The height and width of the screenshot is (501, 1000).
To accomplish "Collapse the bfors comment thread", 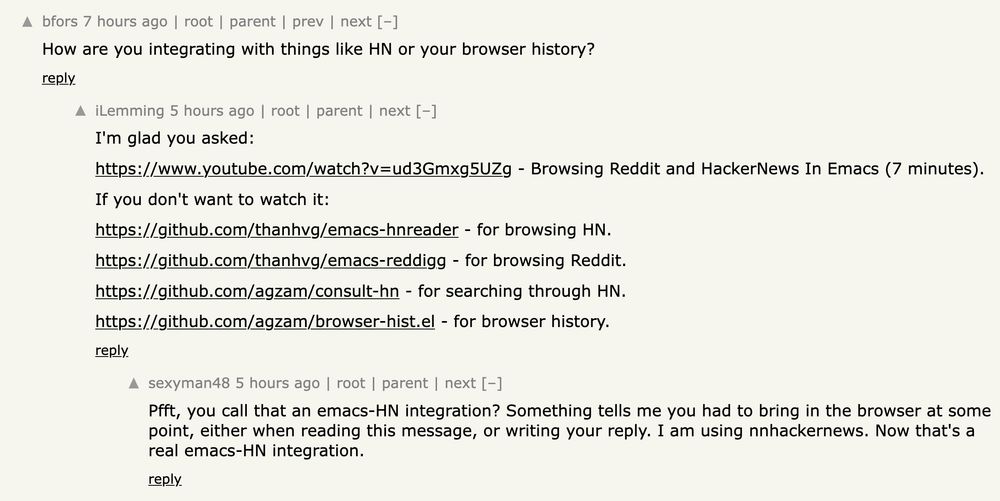I will tap(388, 22).
